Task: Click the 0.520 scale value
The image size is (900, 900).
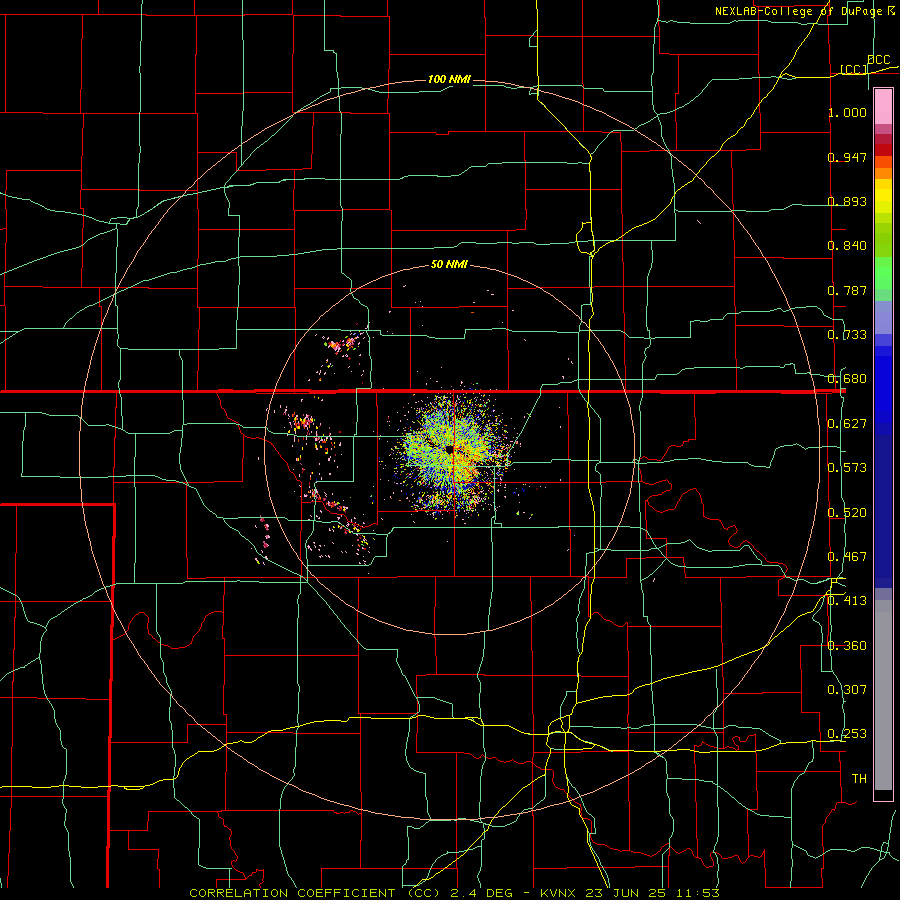Action: [847, 513]
